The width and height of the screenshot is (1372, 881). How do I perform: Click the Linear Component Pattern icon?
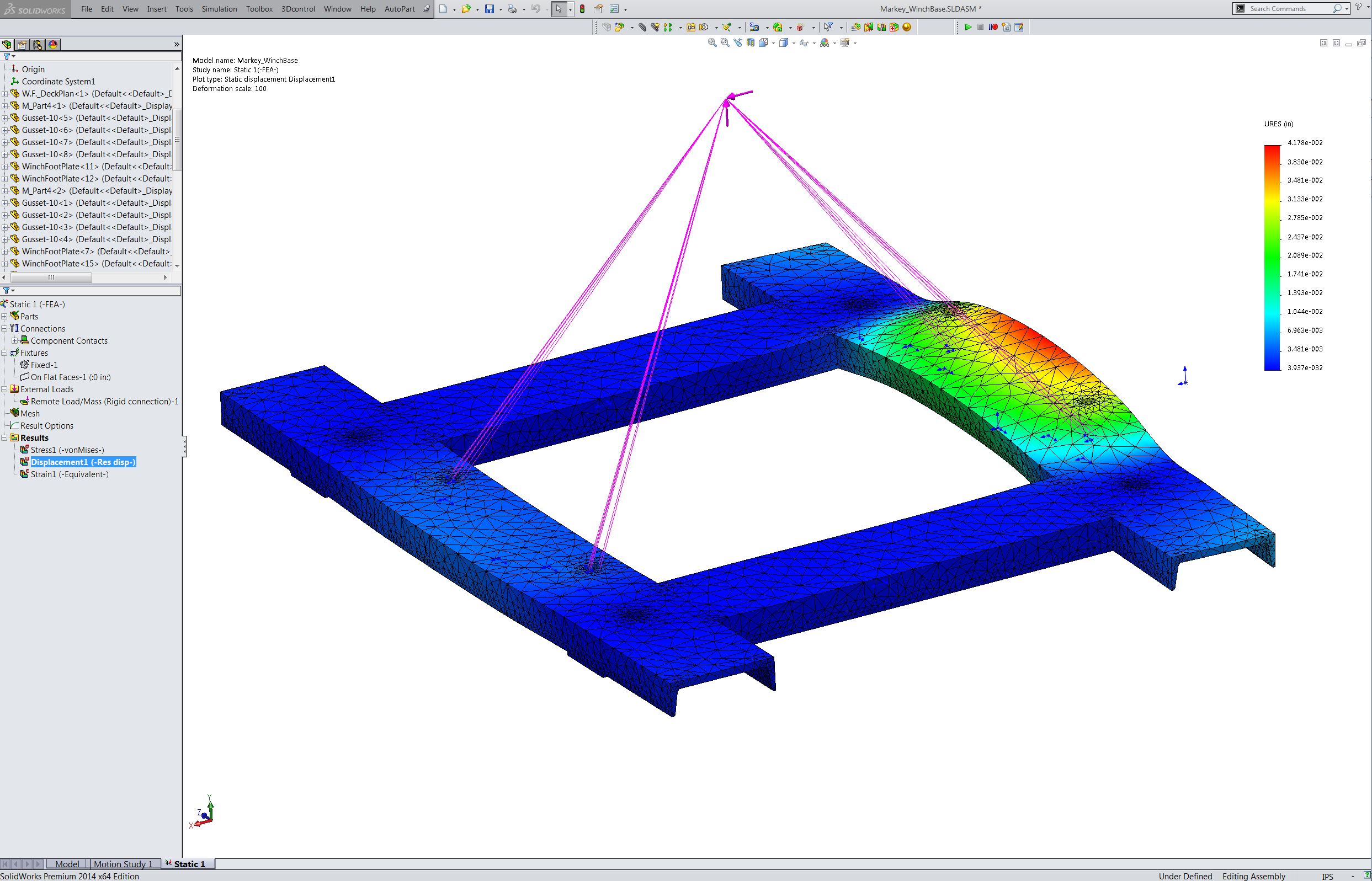pos(668,27)
